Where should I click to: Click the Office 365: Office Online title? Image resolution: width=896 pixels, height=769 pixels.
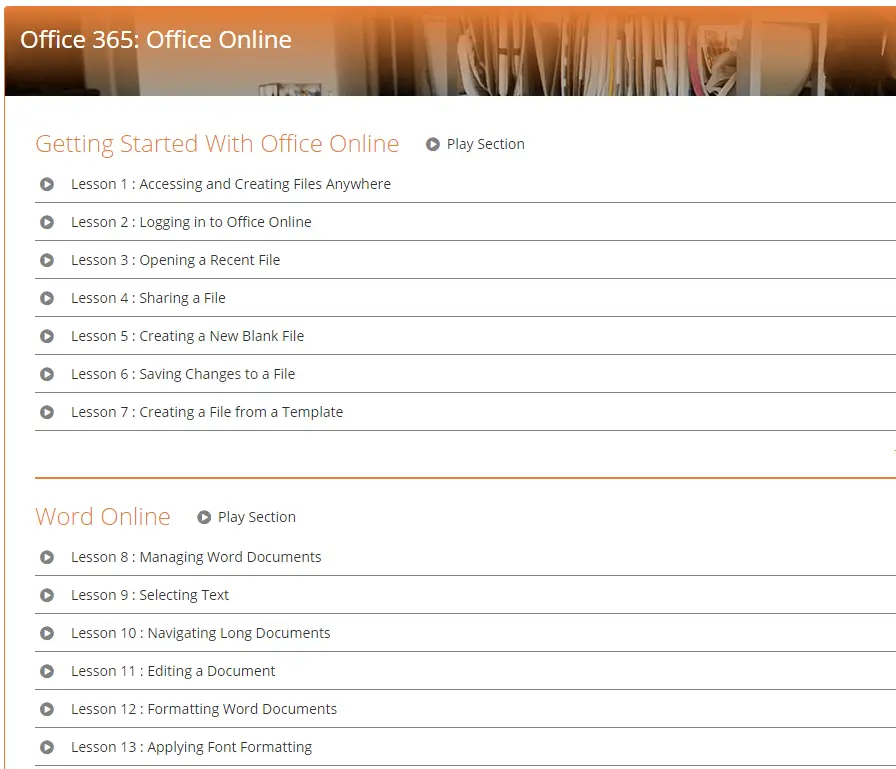156,40
